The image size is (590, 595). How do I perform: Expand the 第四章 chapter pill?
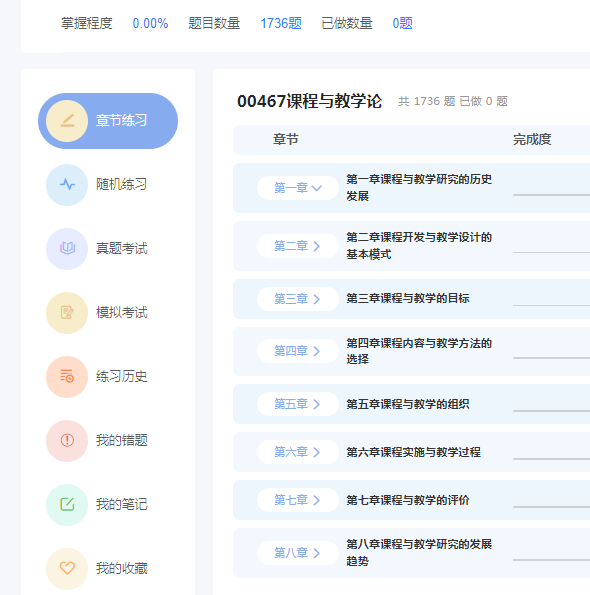tap(298, 351)
